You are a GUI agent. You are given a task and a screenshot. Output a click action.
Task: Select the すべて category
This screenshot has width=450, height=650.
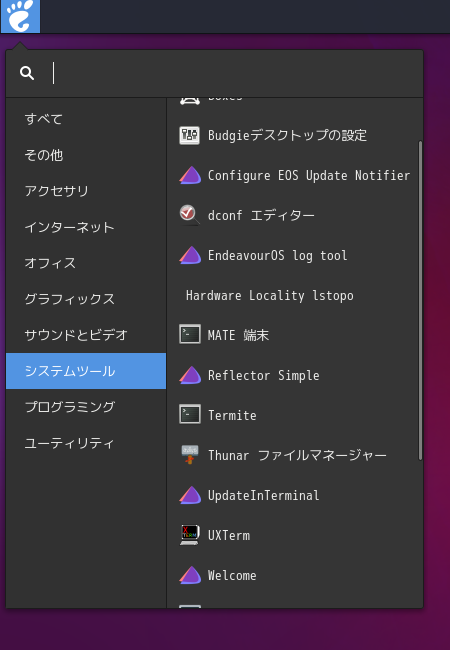pos(86,119)
